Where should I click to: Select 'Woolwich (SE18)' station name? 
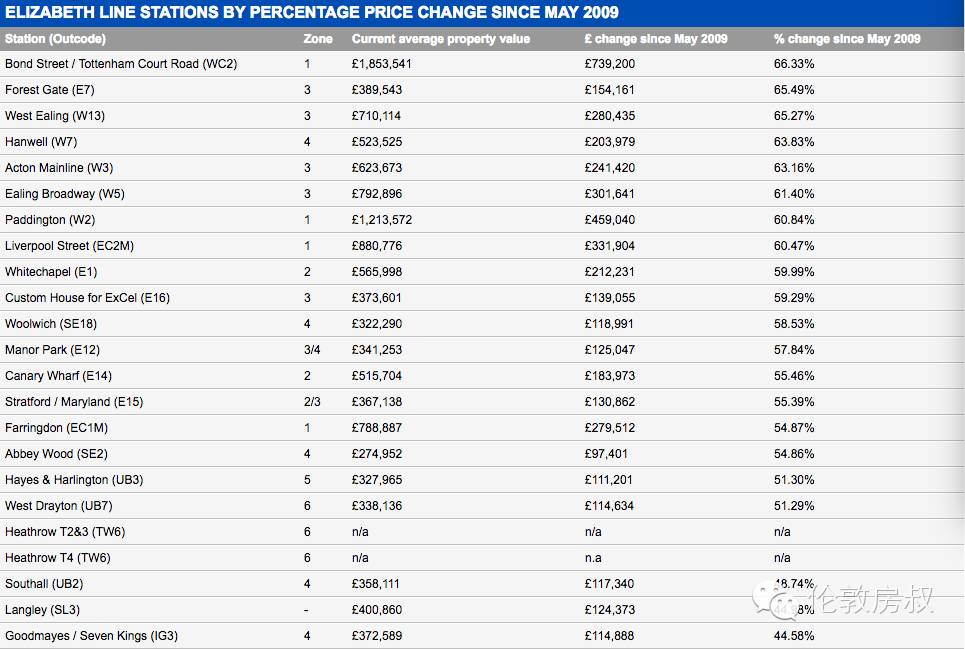[x=51, y=324]
